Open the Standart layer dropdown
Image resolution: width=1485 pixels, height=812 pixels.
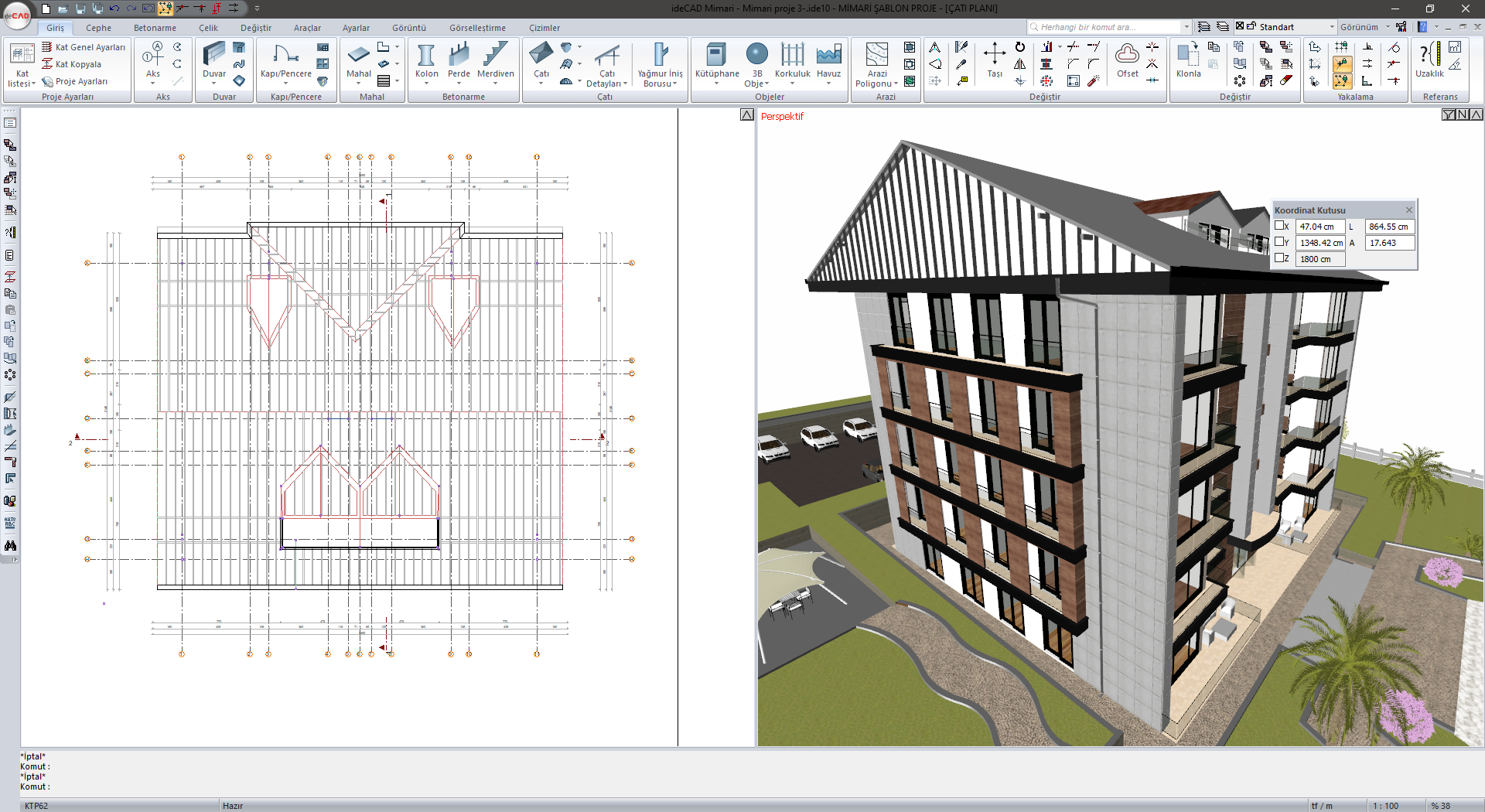click(x=1332, y=27)
